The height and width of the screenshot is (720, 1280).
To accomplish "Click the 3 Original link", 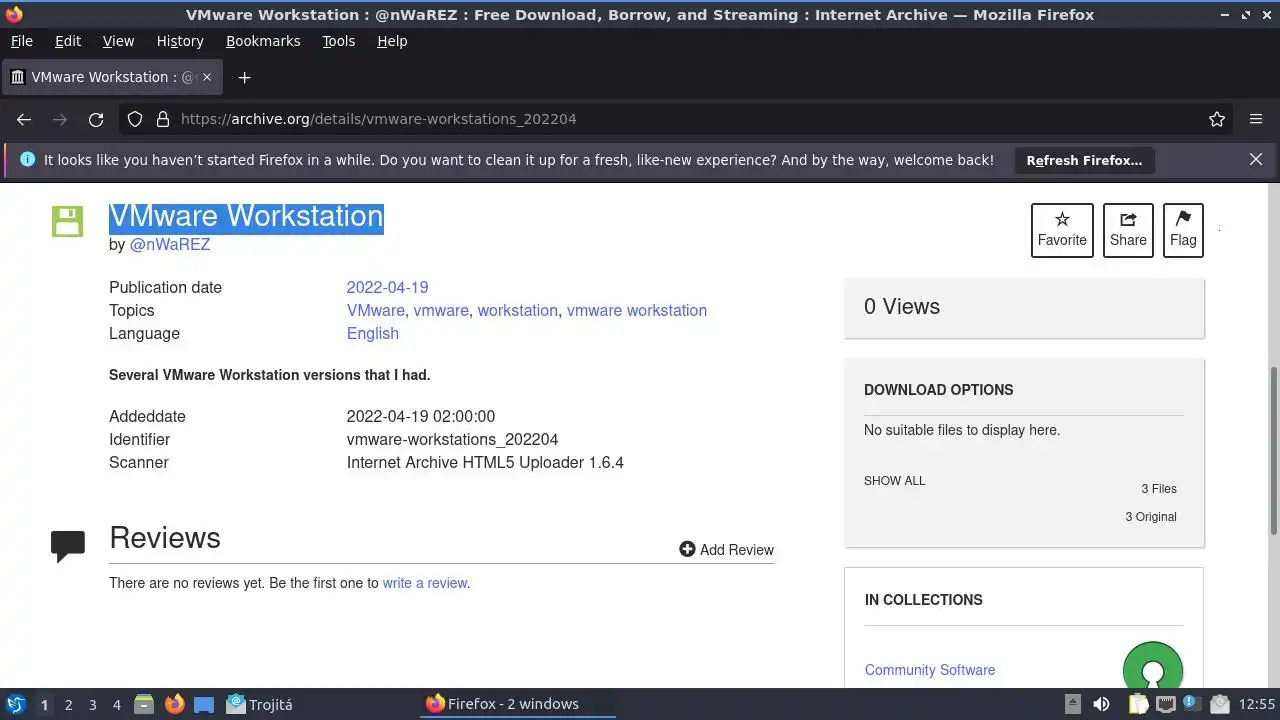I will click(1150, 517).
